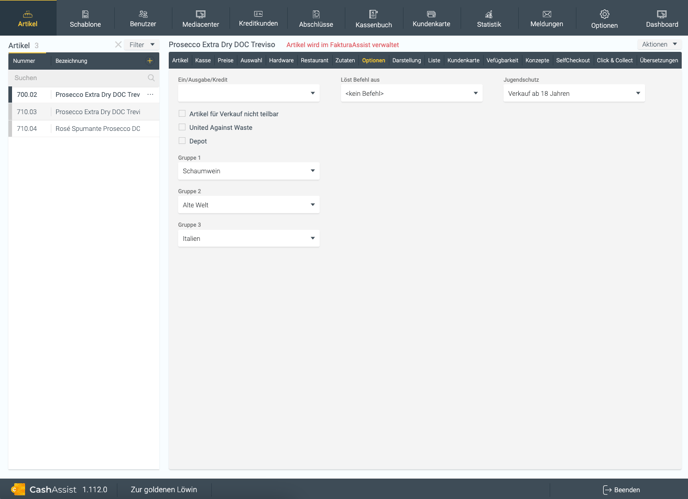This screenshot has height=499, width=688.
Task: Open the Abschlüsse module
Action: click(316, 18)
